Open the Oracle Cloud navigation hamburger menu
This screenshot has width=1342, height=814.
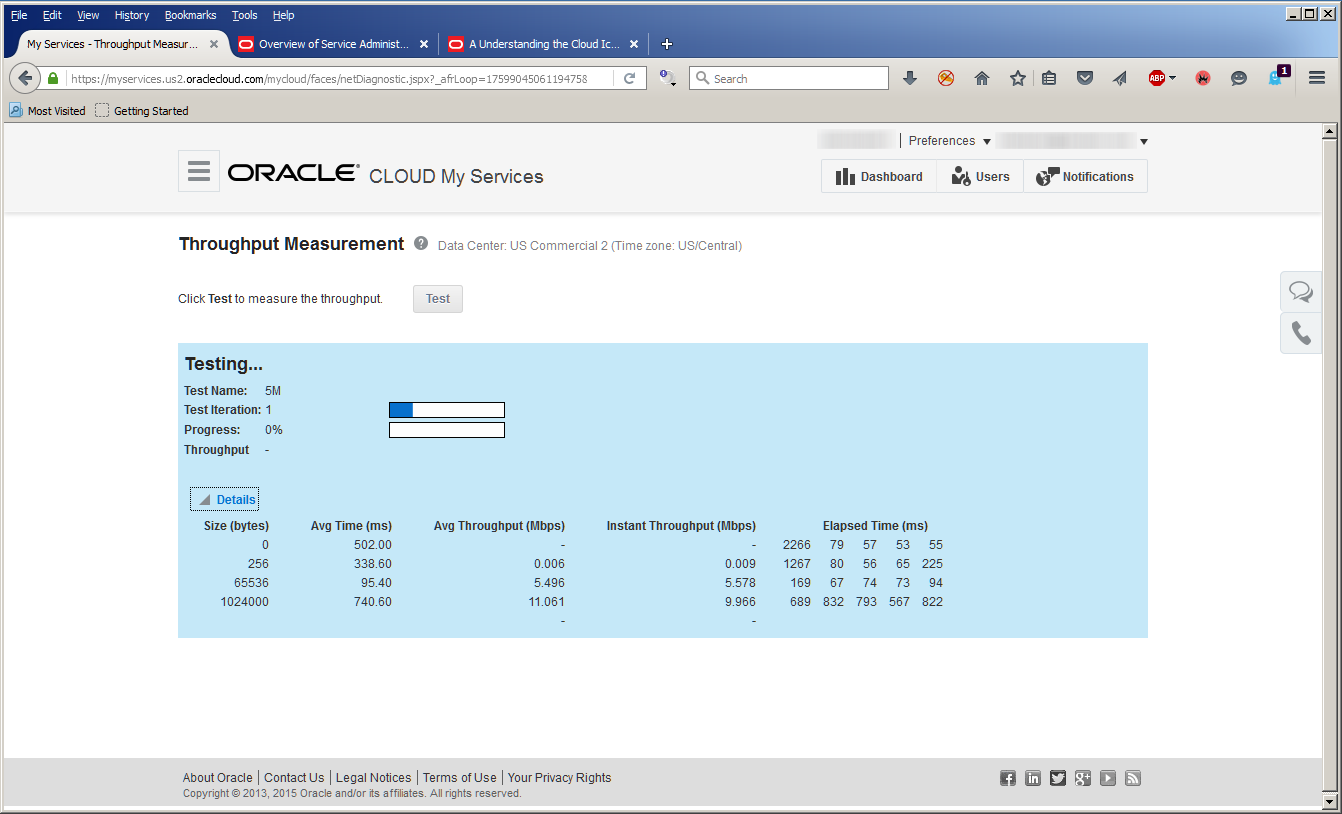point(199,171)
